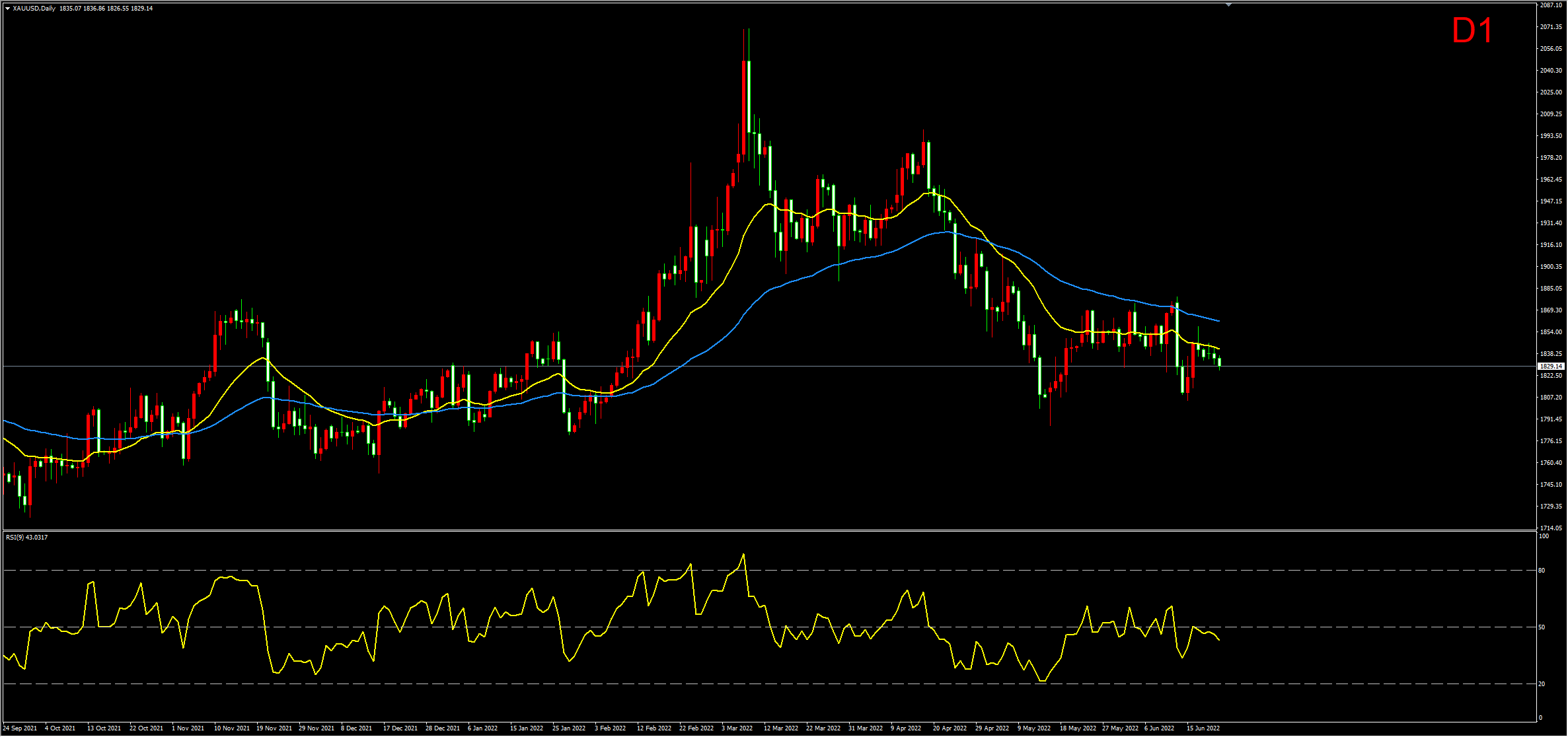Click the chart shift triangle marker at top
Viewport: 1568px width, 737px height.
[1228, 5]
